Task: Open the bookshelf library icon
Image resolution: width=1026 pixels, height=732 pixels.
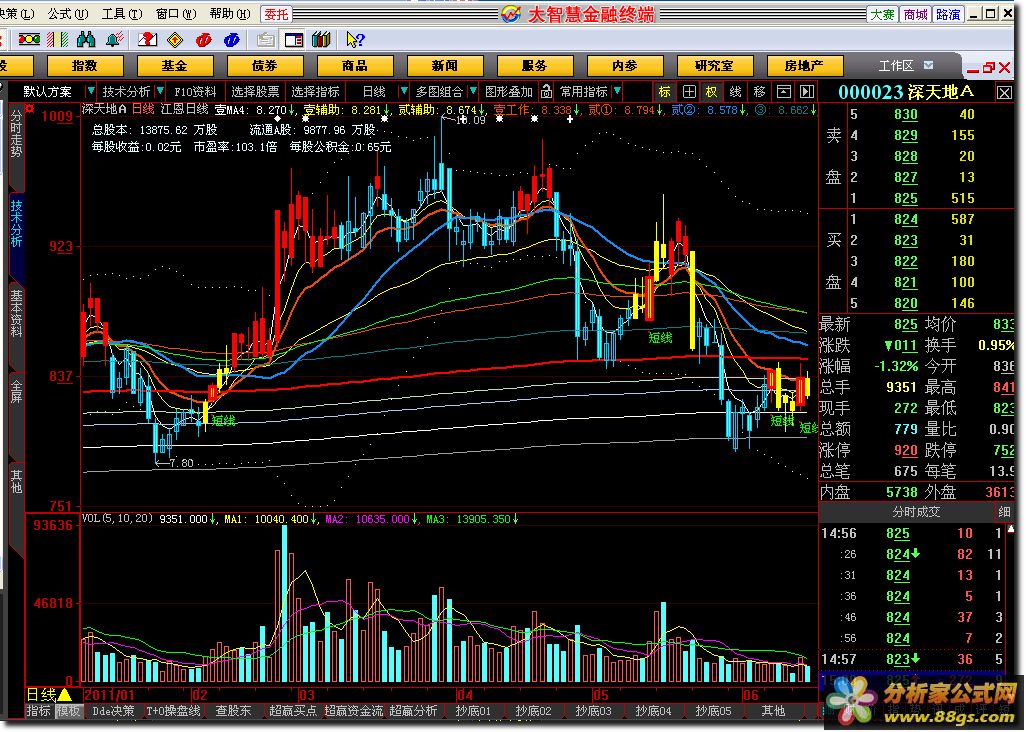Action: pyautogui.click(x=321, y=40)
